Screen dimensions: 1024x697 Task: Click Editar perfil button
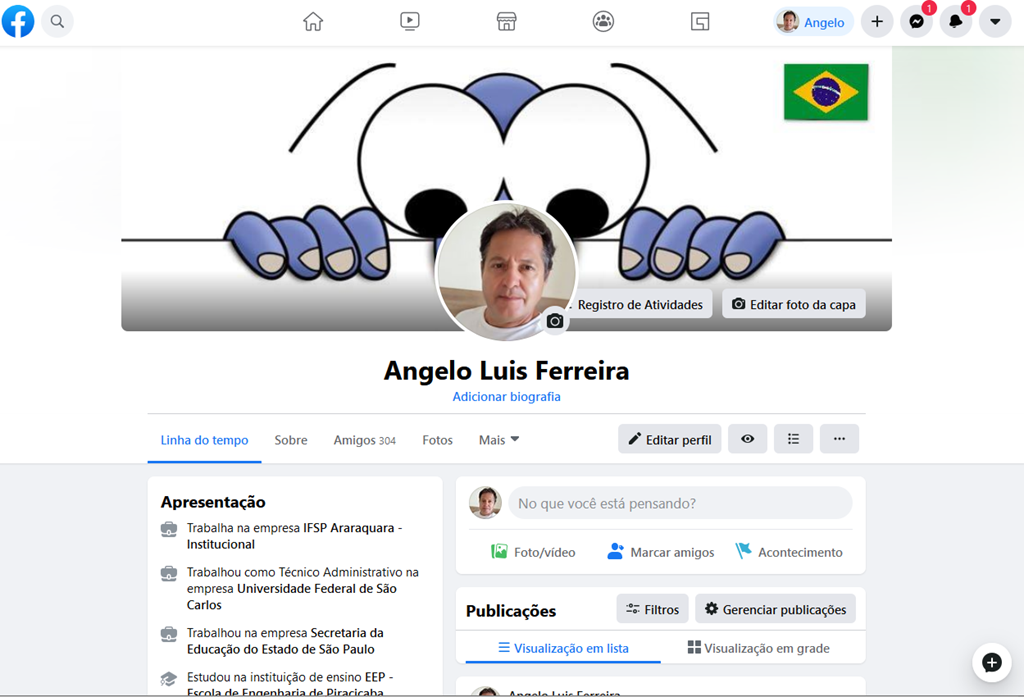click(x=669, y=439)
